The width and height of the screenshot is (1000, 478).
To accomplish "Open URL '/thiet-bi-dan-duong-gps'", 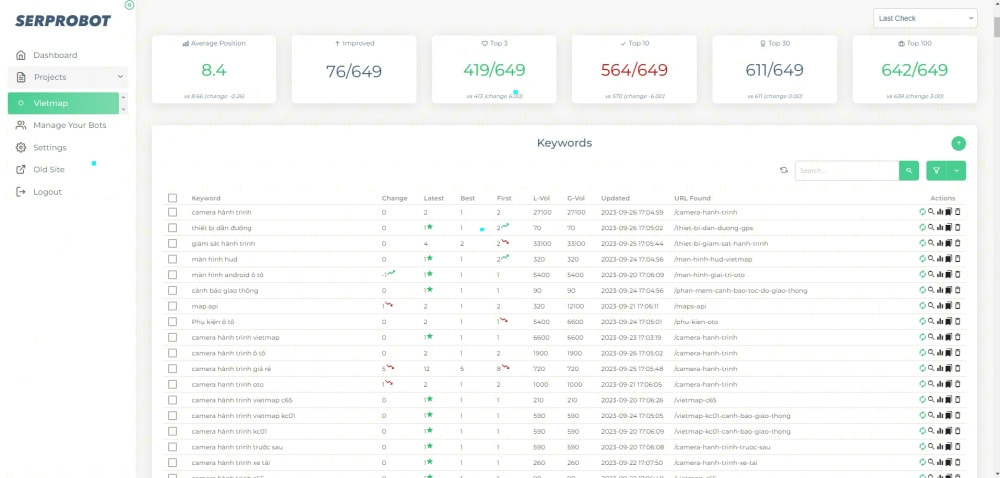I will [713, 228].
